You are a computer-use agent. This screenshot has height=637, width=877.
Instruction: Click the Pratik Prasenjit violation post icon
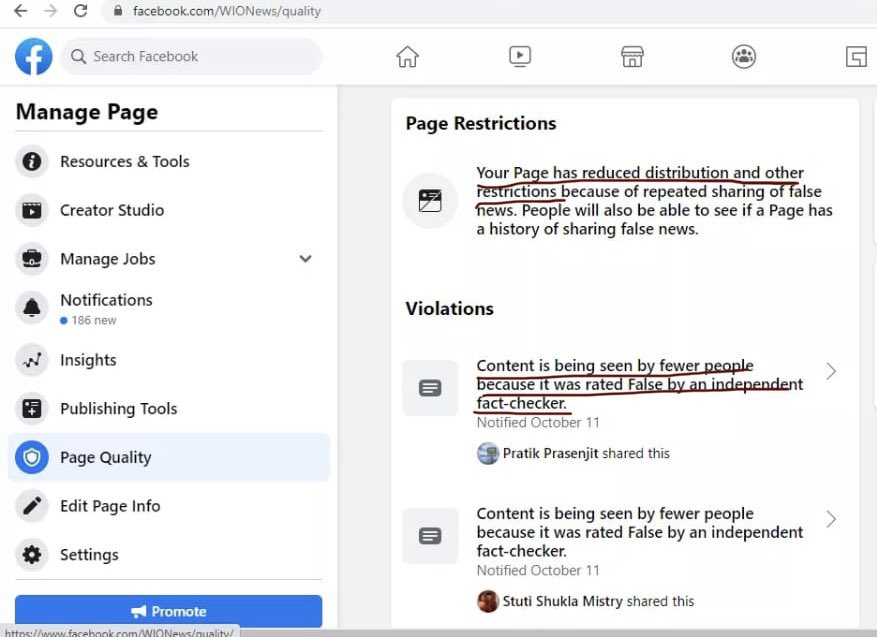tap(430, 388)
